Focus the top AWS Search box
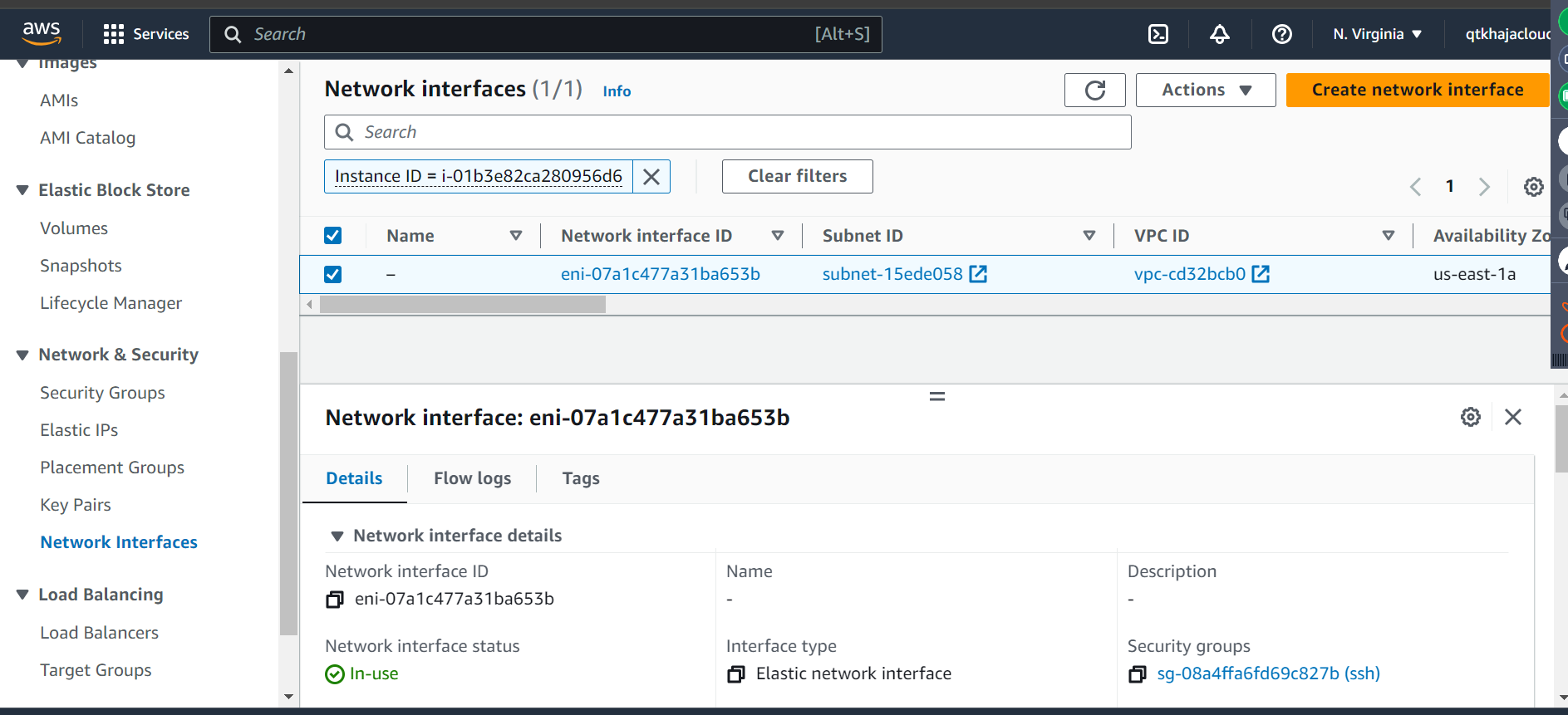1568x715 pixels. click(x=545, y=34)
